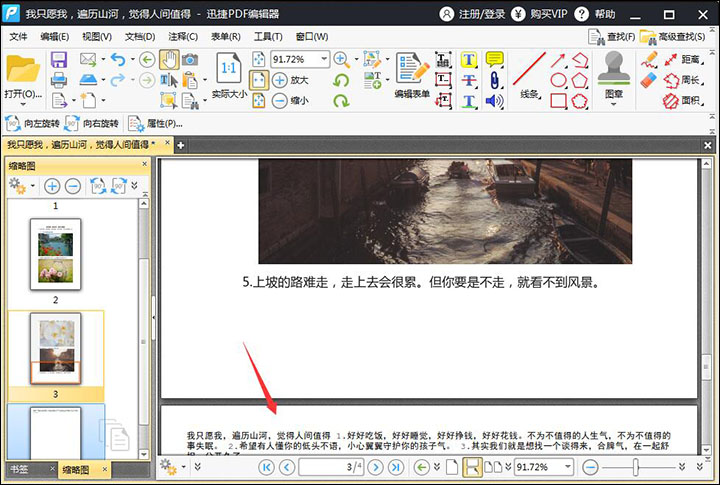Click the stamp (图章) tool
This screenshot has height=485, width=720.
pos(613,68)
